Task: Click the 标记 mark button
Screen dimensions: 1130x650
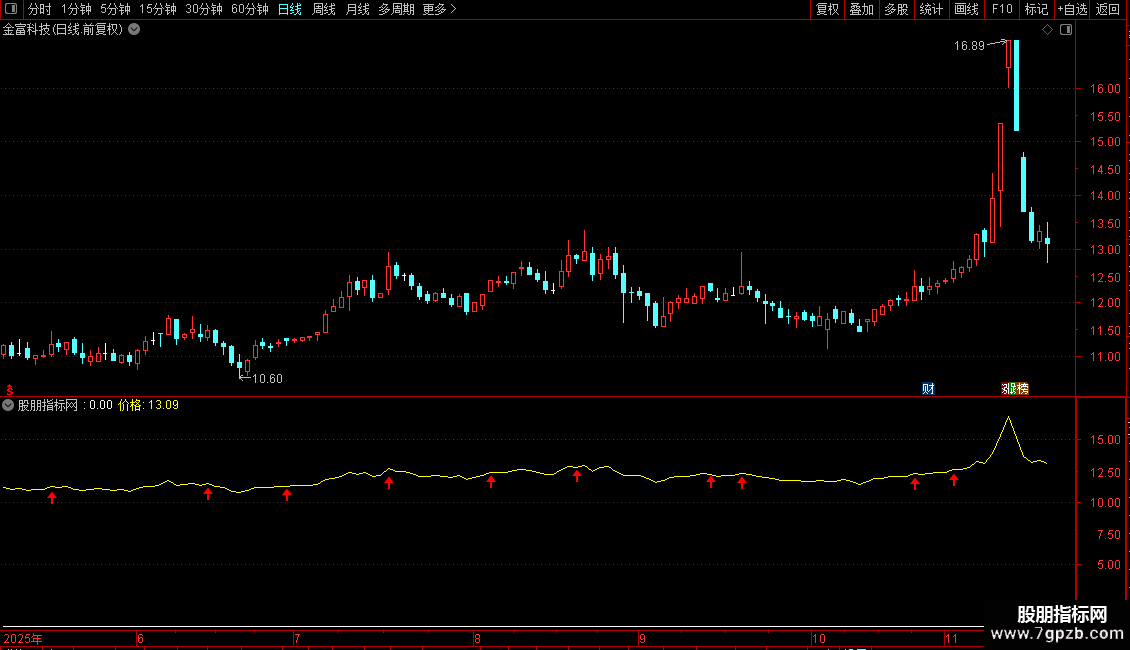Action: (x=1036, y=9)
